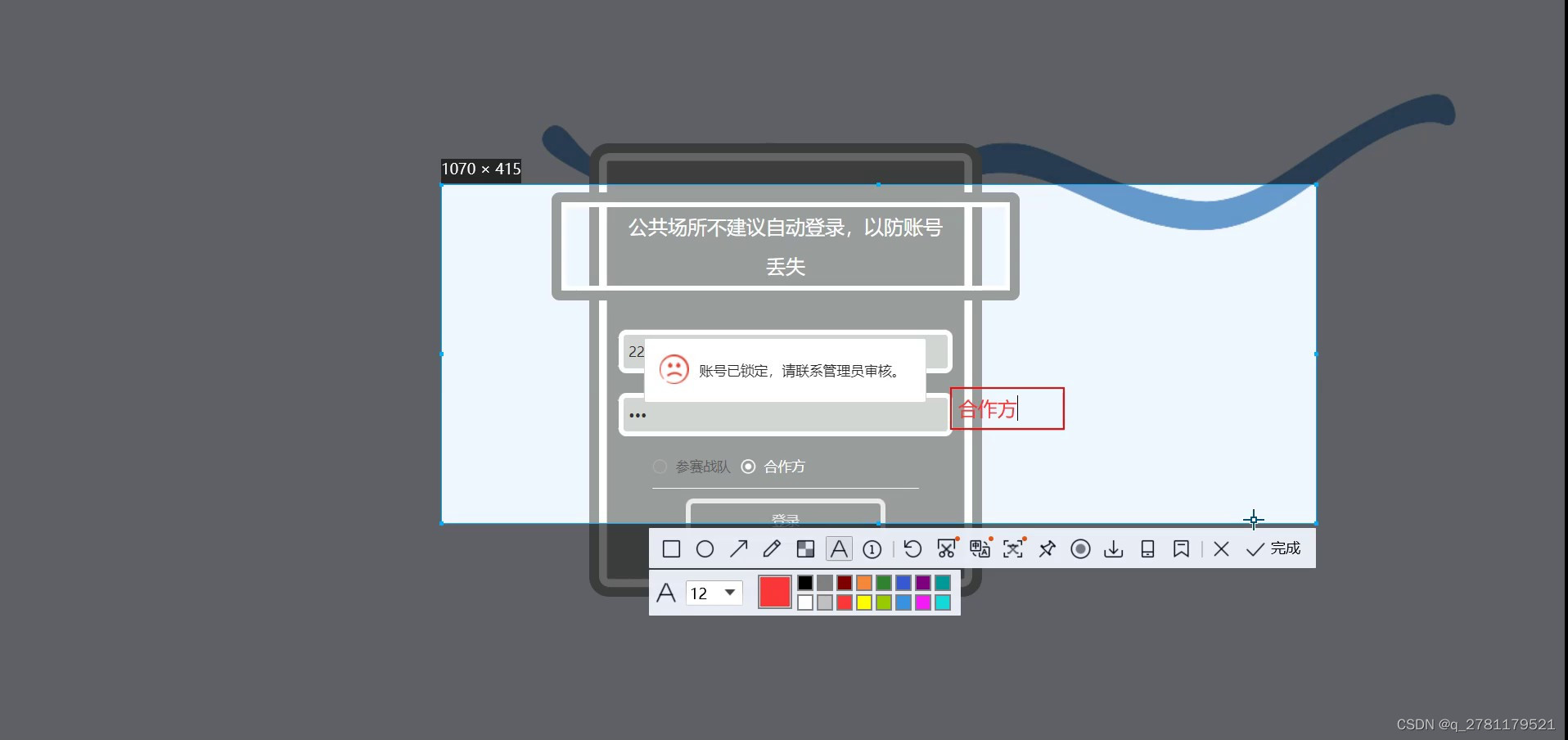
Task: Pick the small bright red swatch
Action: click(845, 602)
